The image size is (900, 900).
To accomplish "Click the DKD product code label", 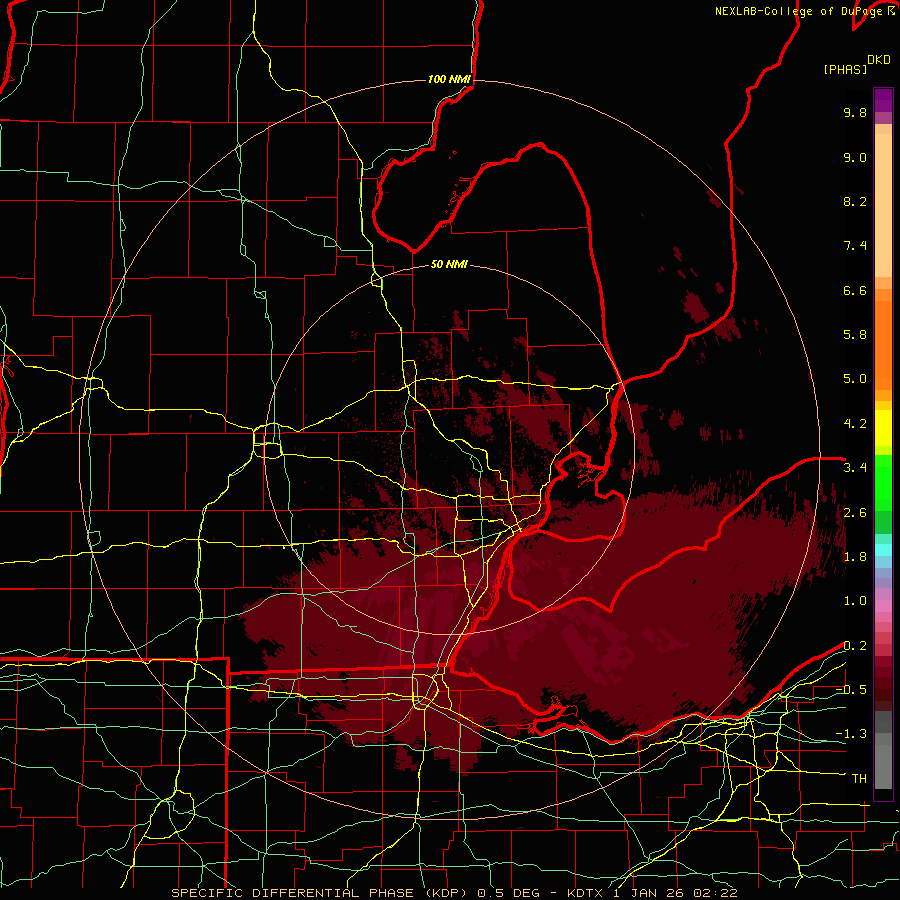I will coord(879,60).
